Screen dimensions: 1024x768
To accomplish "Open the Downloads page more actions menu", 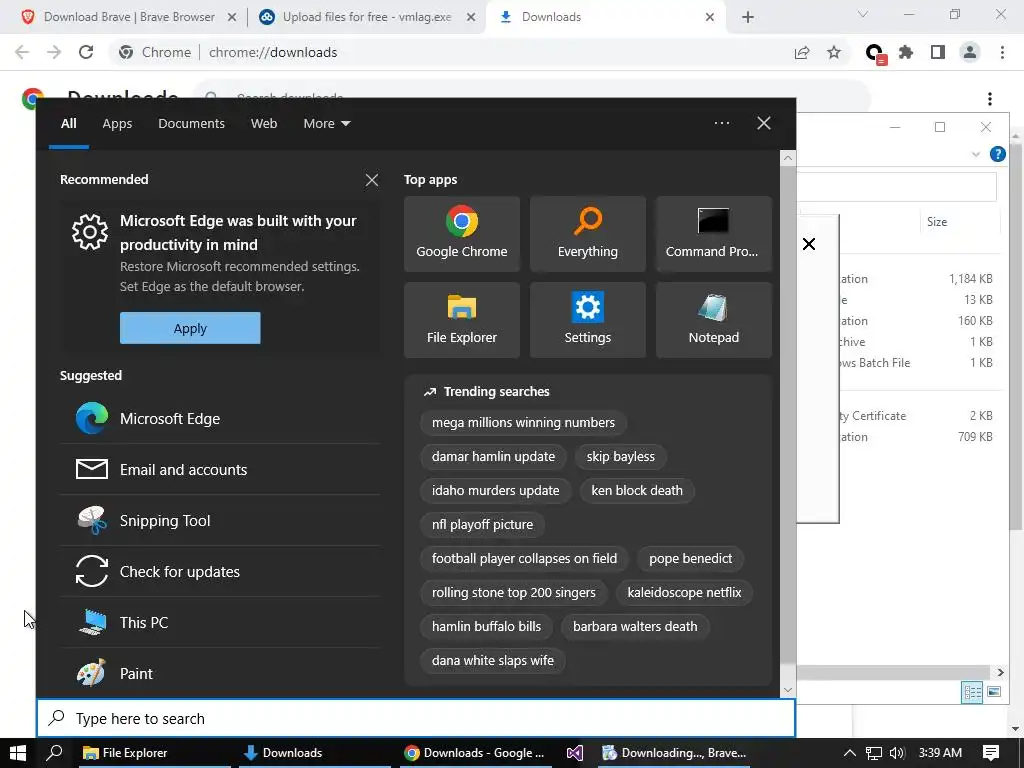I will tap(990, 99).
